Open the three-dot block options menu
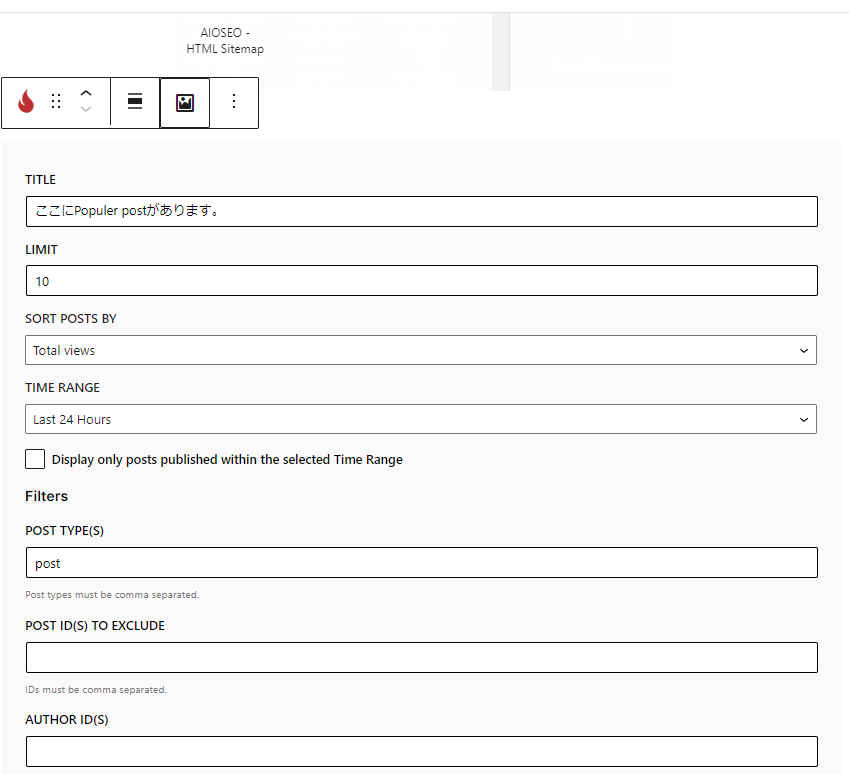This screenshot has width=849, height=774. click(234, 102)
